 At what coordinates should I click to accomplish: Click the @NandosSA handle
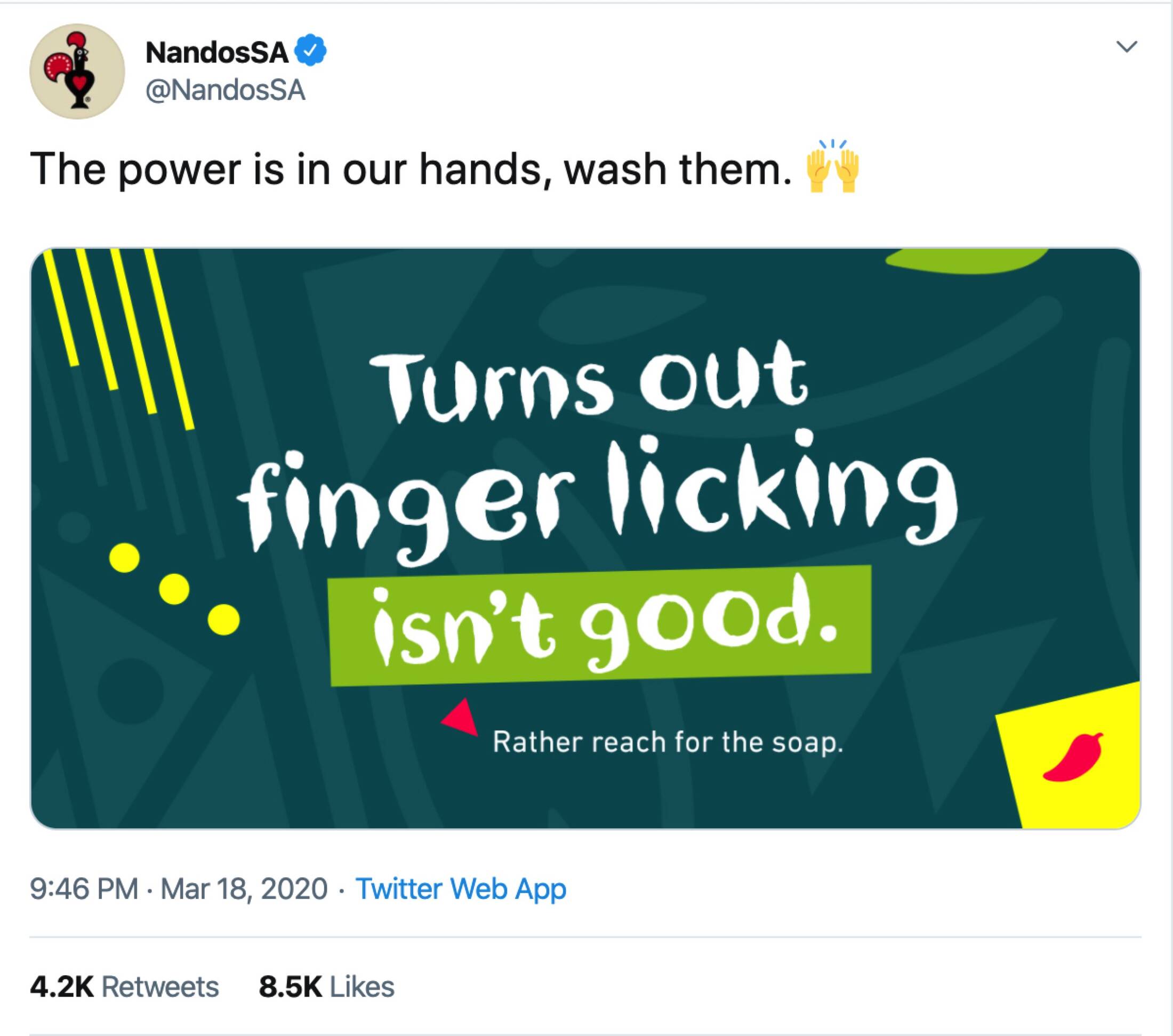point(225,91)
